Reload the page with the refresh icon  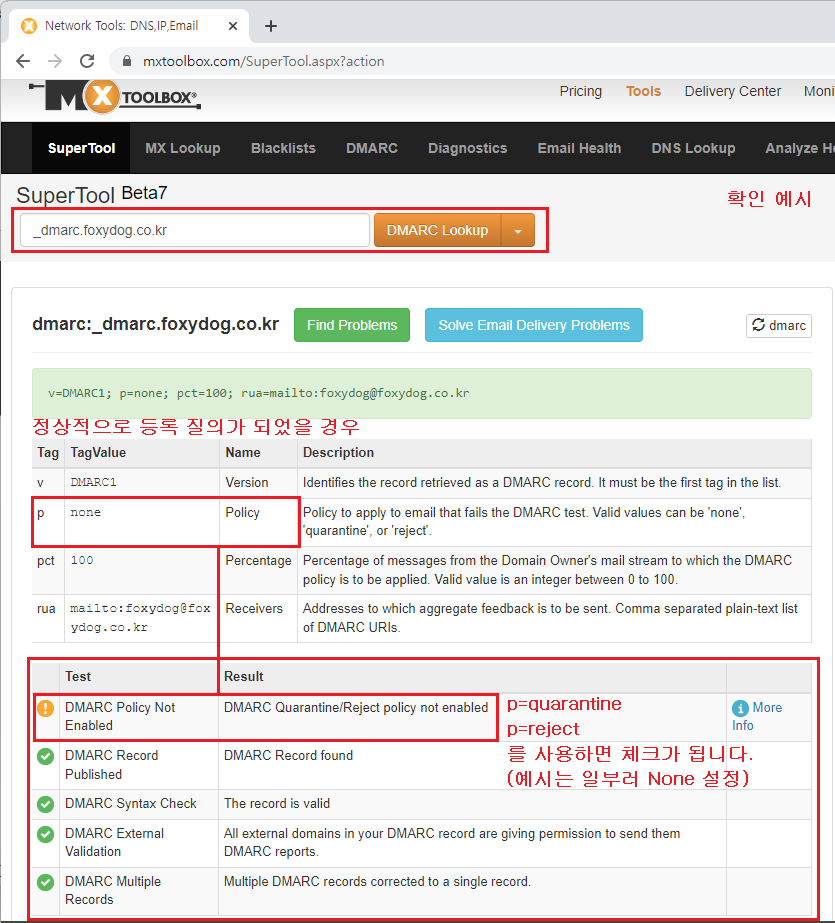(x=87, y=61)
